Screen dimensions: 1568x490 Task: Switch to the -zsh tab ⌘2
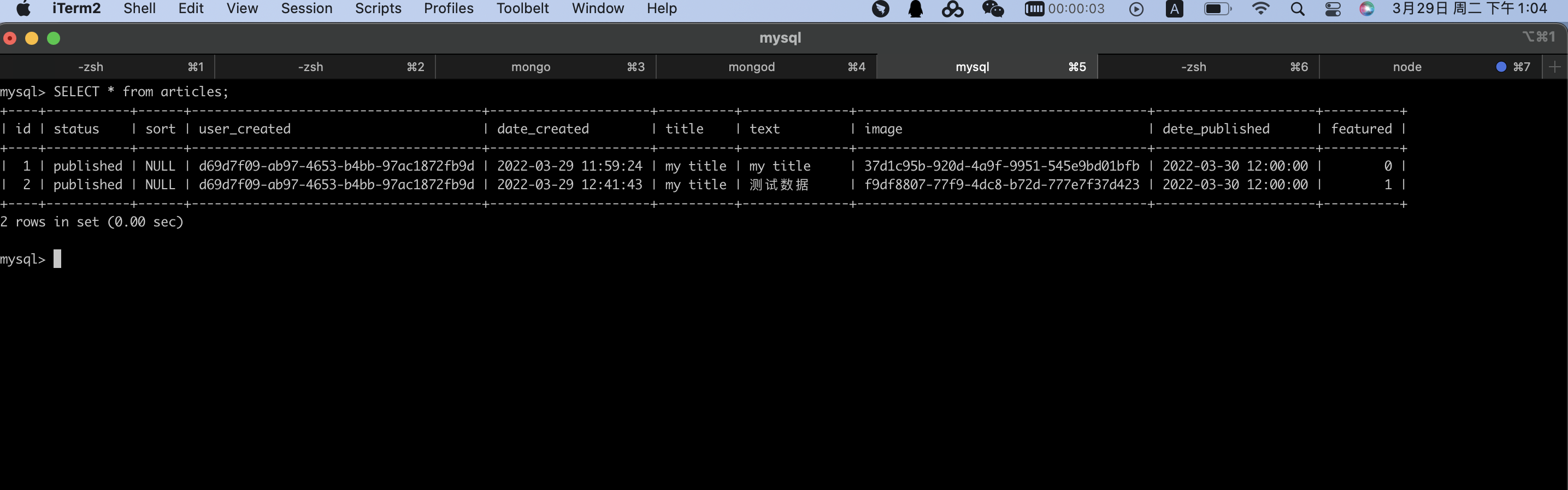click(x=325, y=67)
